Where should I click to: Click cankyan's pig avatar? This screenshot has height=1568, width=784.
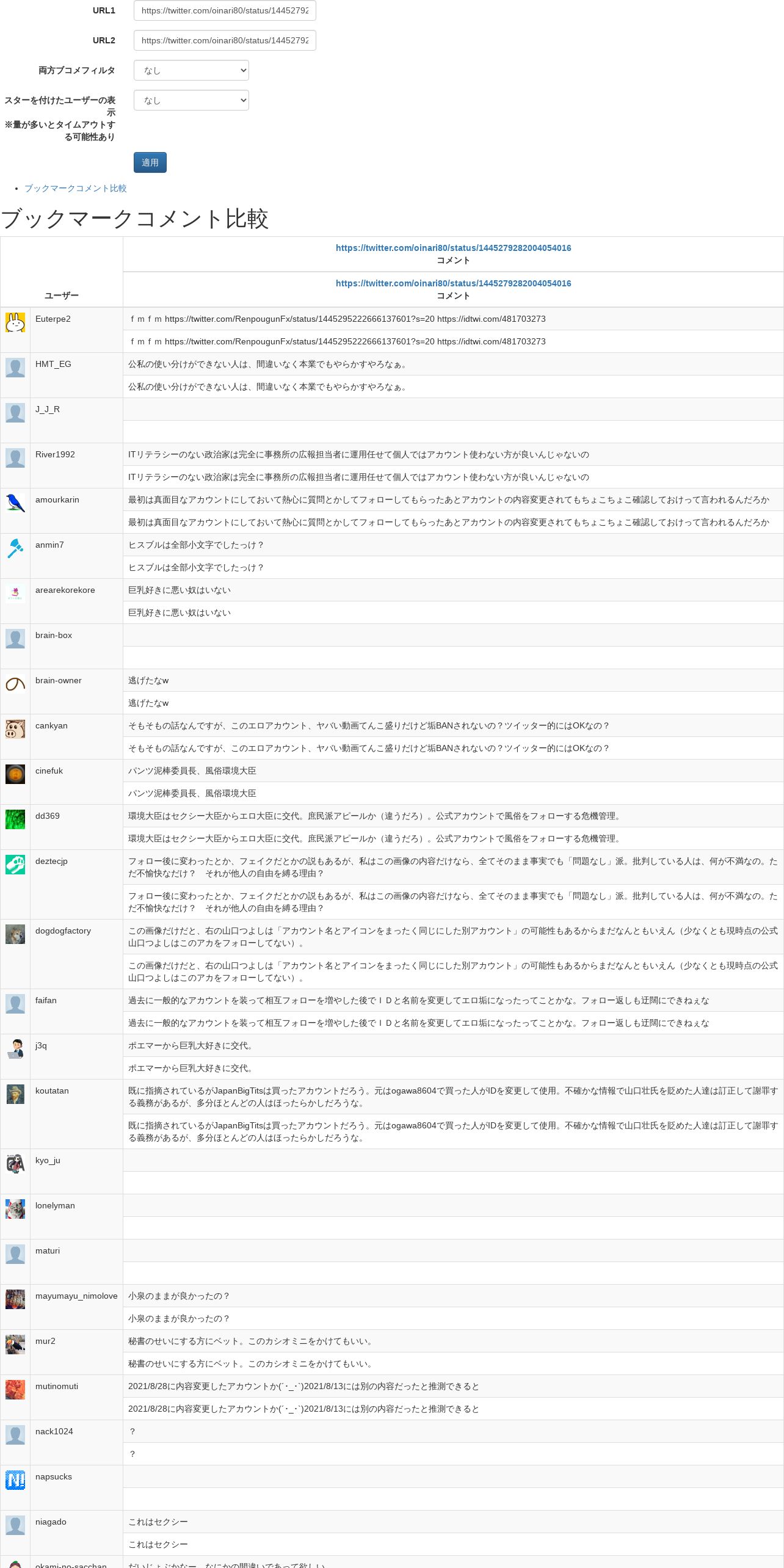click(x=15, y=729)
